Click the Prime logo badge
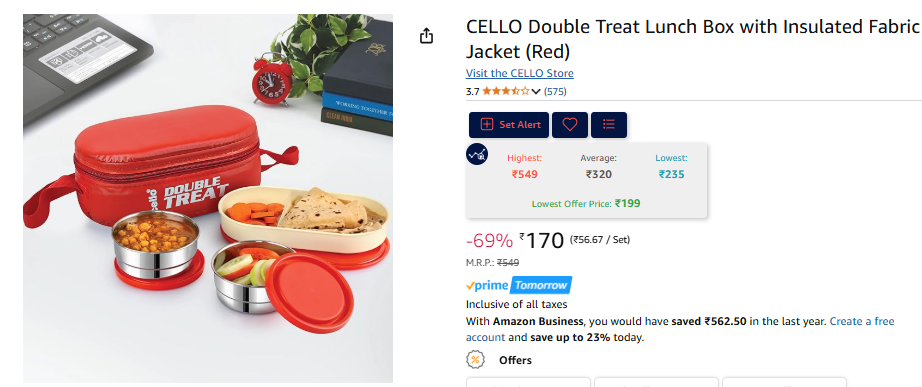Image resolution: width=922 pixels, height=387 pixels. (487, 286)
